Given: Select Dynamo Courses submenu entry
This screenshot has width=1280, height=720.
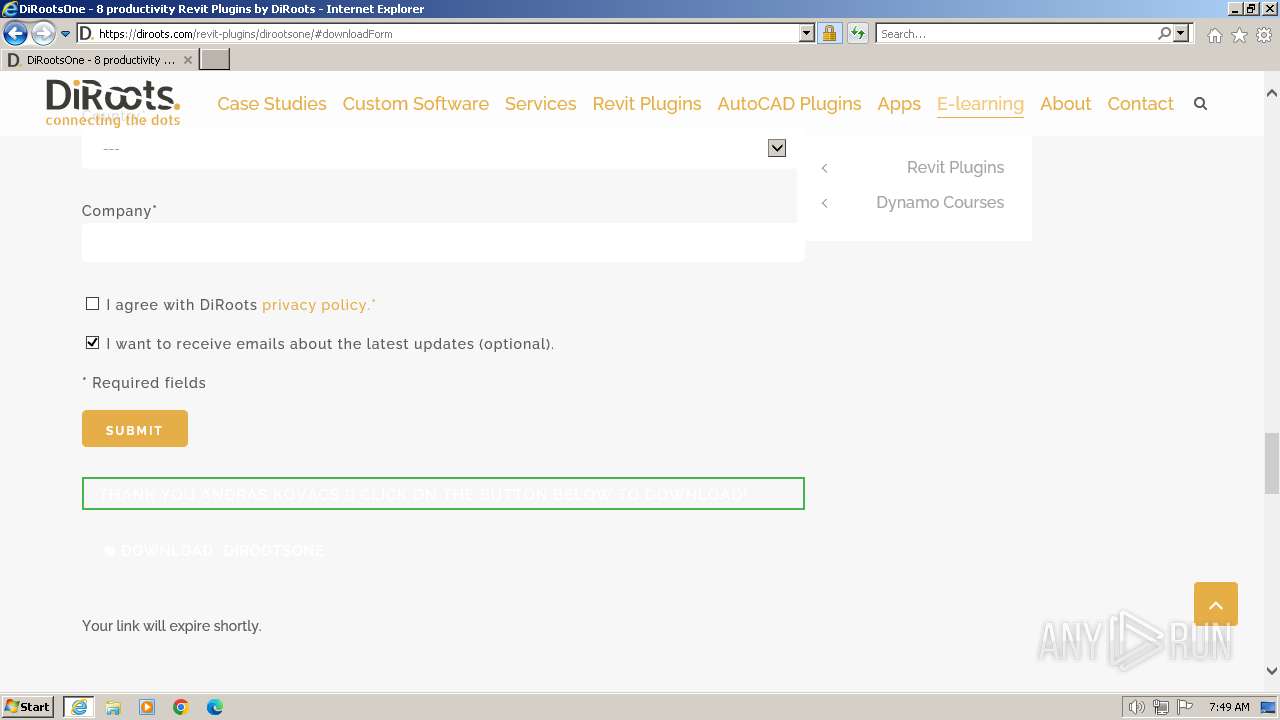Looking at the screenshot, I should 940,203.
